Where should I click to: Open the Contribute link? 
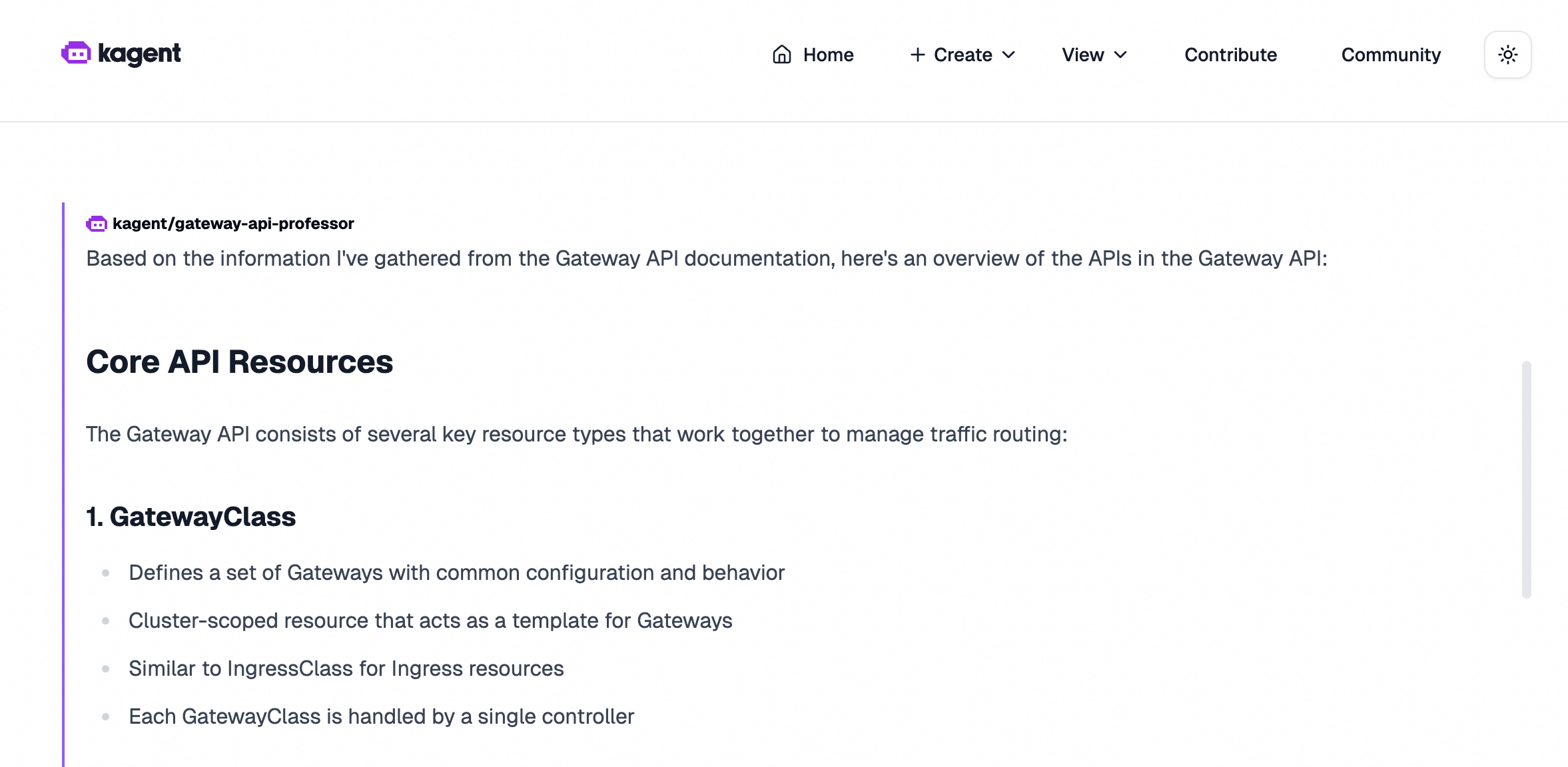click(1230, 55)
